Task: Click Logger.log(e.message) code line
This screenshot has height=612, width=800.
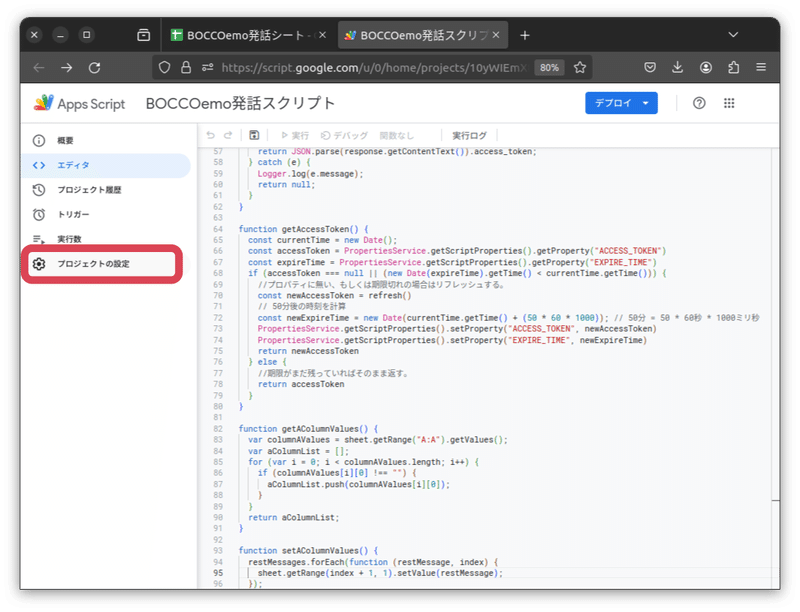Action: (x=310, y=174)
